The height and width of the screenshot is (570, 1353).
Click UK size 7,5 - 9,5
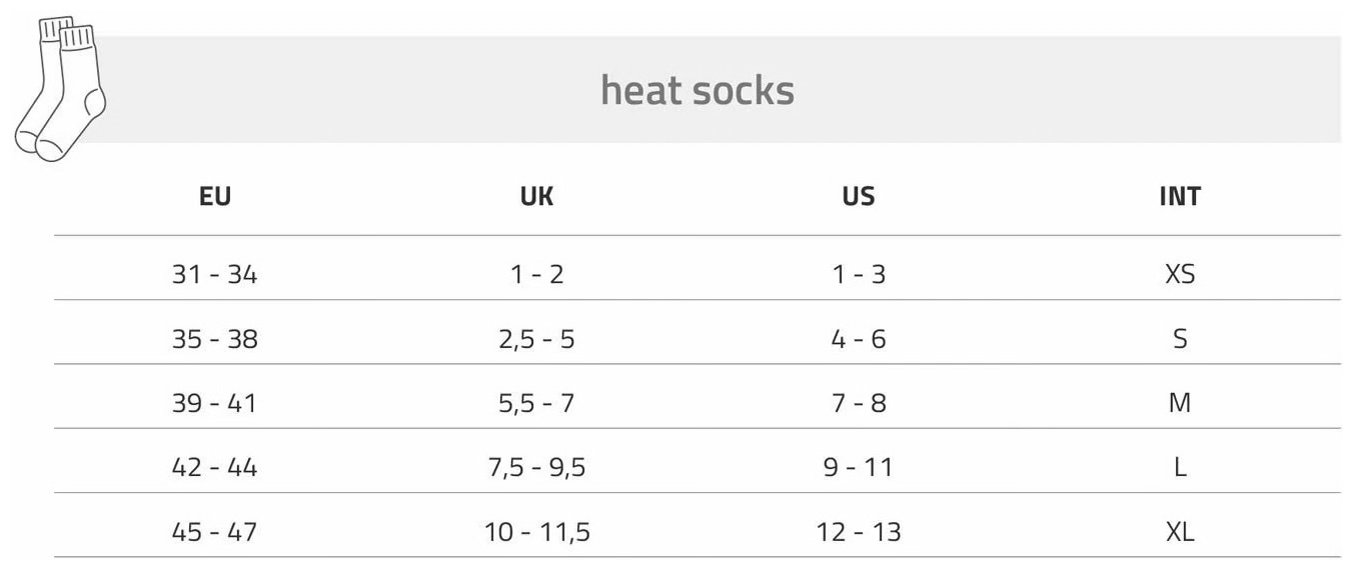537,467
